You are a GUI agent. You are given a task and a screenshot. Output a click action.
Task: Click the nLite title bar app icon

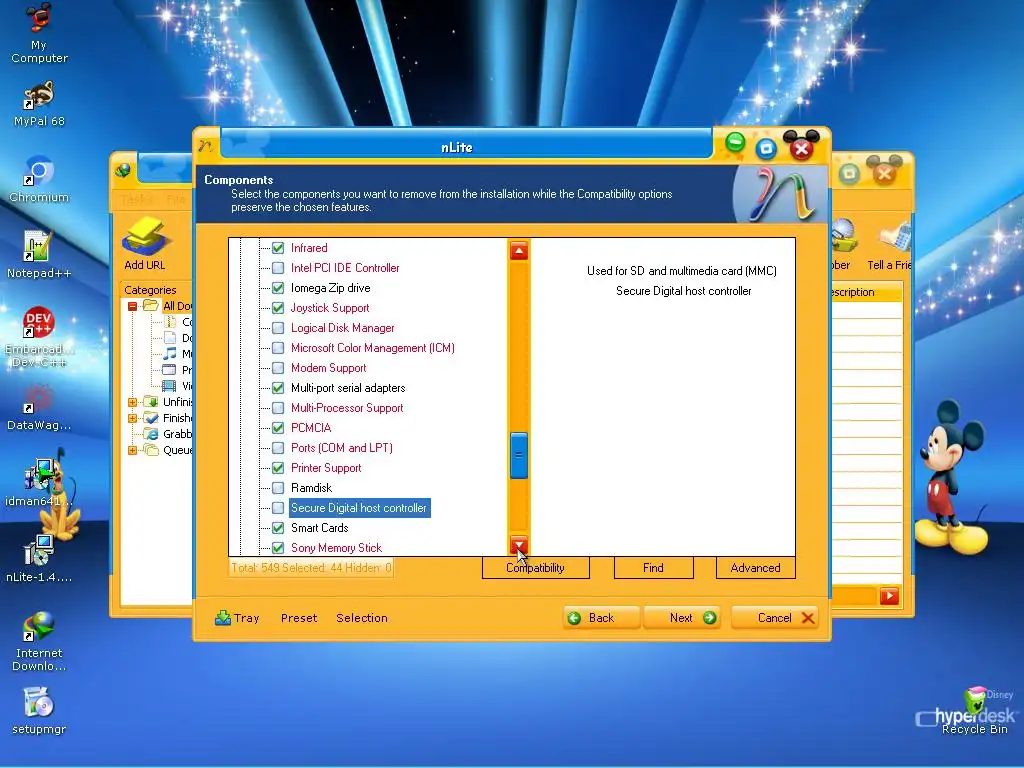206,146
